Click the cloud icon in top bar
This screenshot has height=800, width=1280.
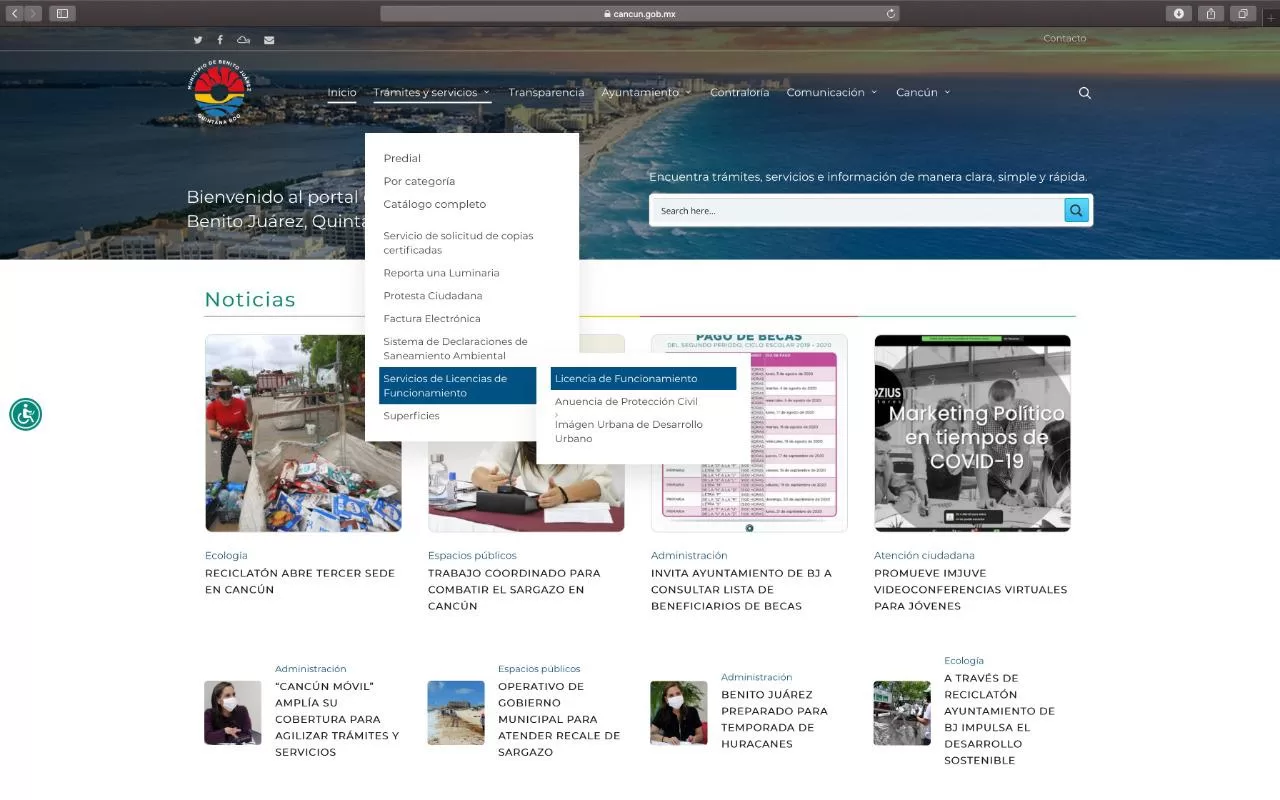[243, 40]
